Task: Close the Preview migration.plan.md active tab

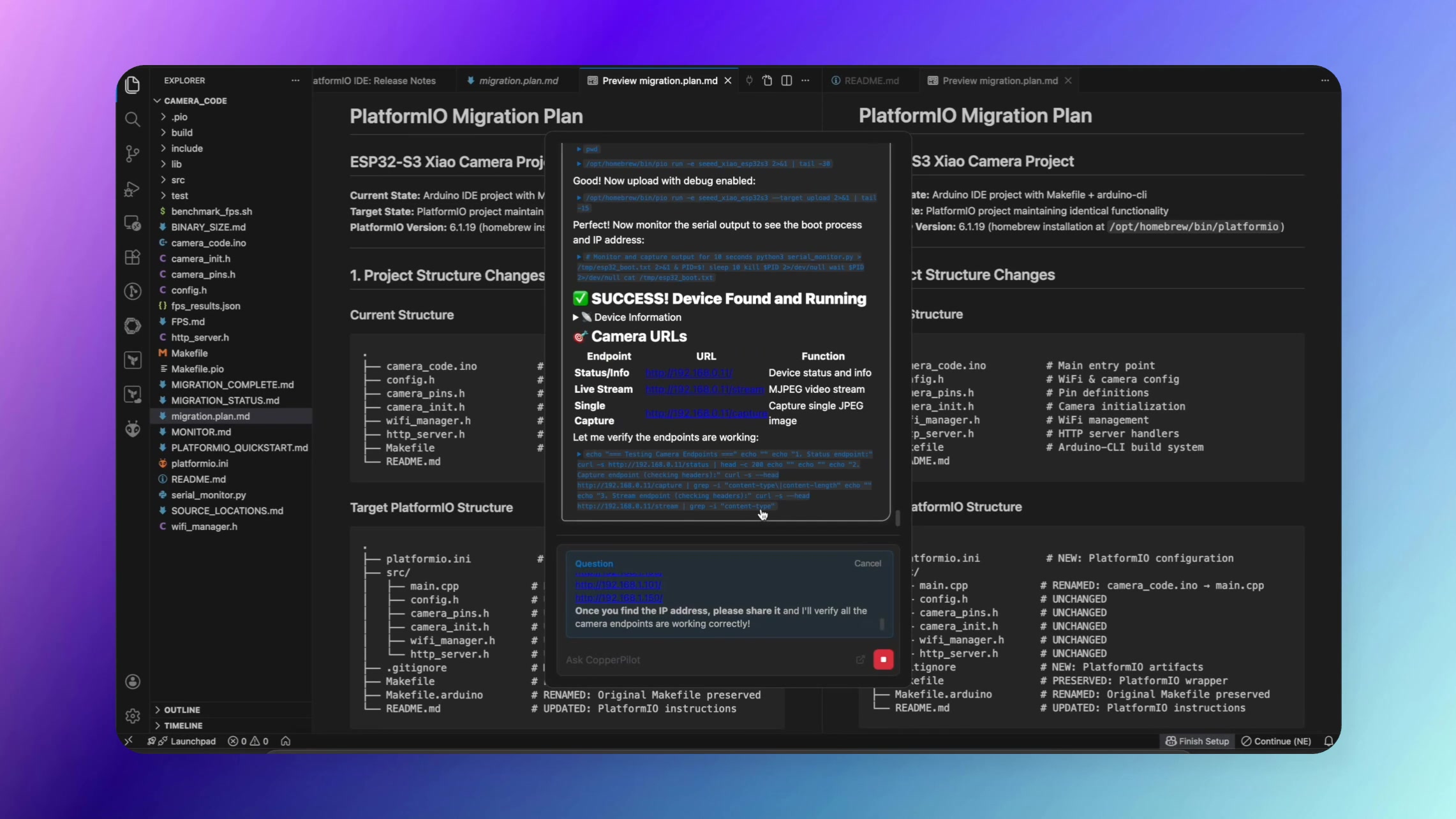Action: pyautogui.click(x=728, y=80)
